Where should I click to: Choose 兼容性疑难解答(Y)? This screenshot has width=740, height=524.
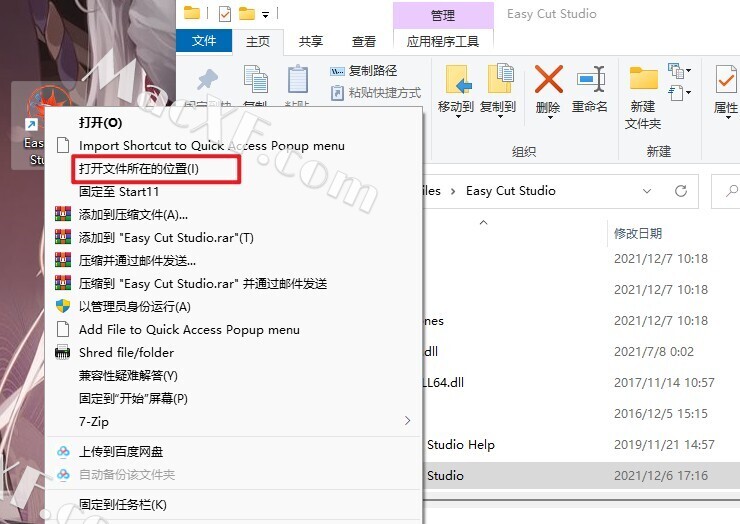click(234, 376)
